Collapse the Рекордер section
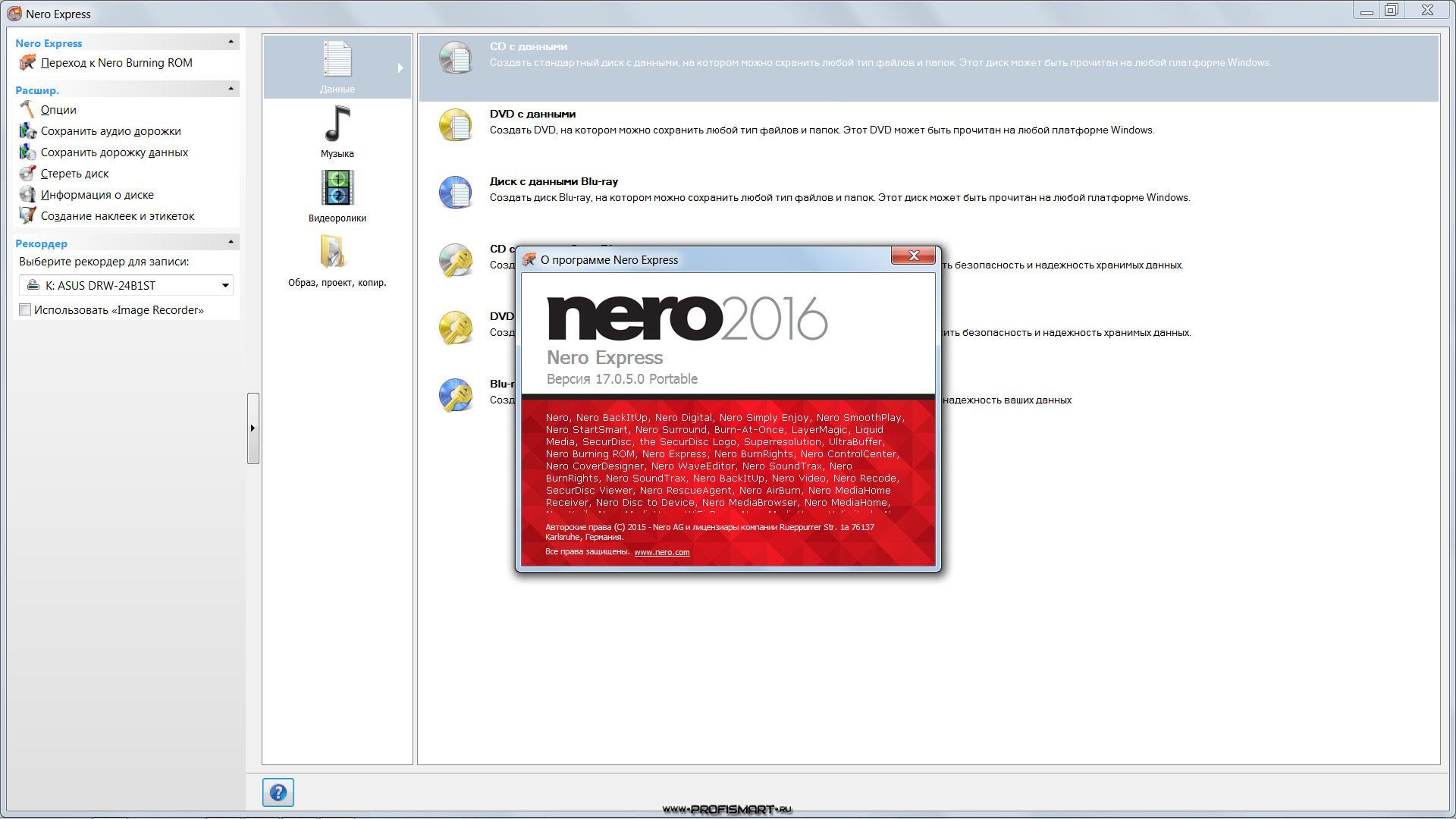This screenshot has width=1456, height=819. pyautogui.click(x=231, y=242)
